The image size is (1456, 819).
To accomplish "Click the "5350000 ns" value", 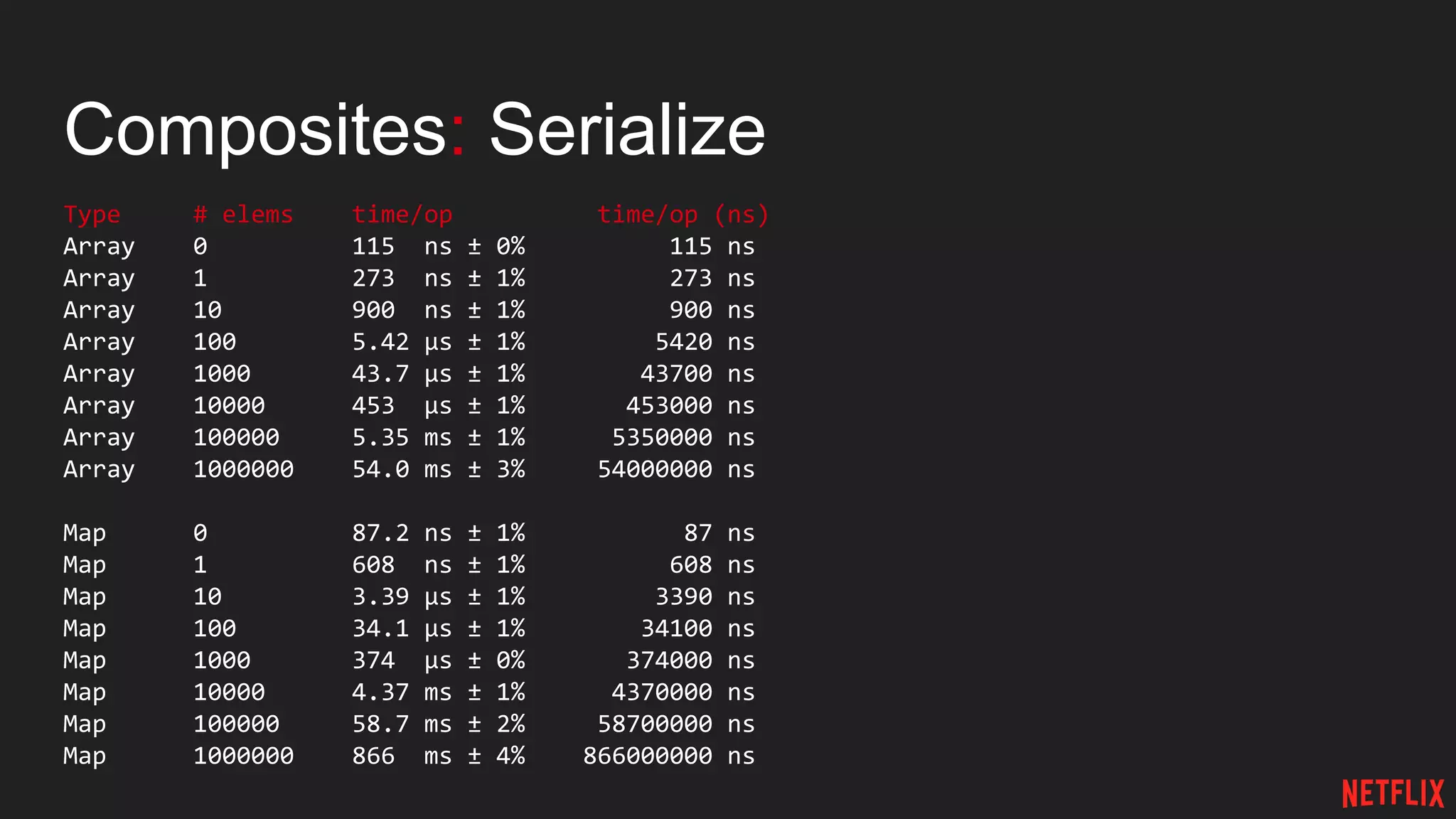I will [x=682, y=437].
